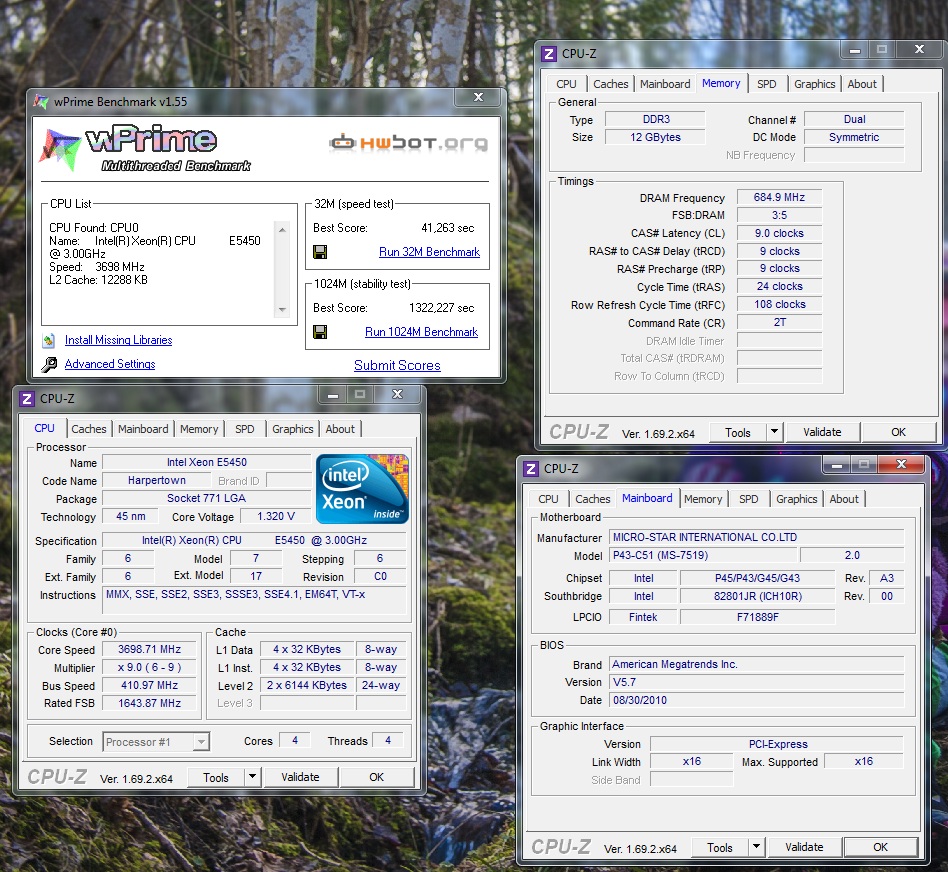The image size is (948, 872).
Task: Click the CPU-Z Z icon in Mainboard window title bar
Action: pyautogui.click(x=531, y=469)
